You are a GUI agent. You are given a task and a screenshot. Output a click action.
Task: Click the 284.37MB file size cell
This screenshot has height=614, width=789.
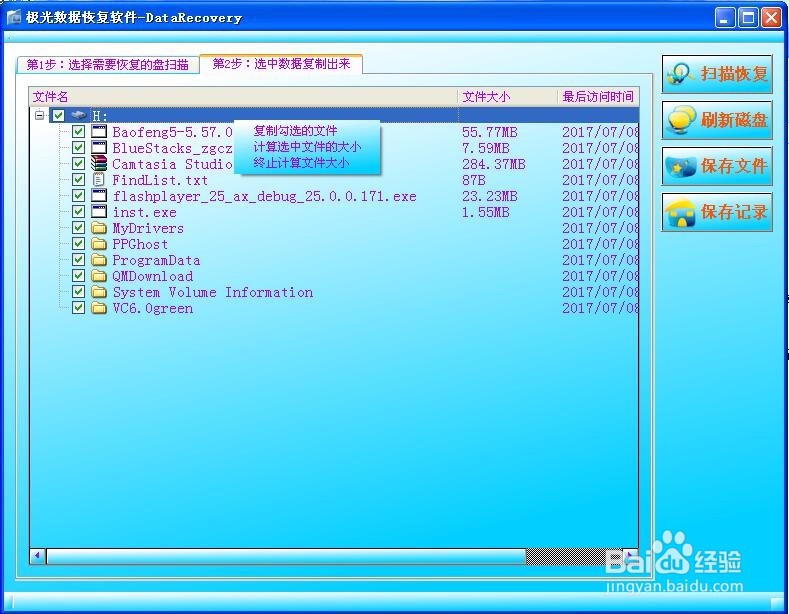point(494,164)
